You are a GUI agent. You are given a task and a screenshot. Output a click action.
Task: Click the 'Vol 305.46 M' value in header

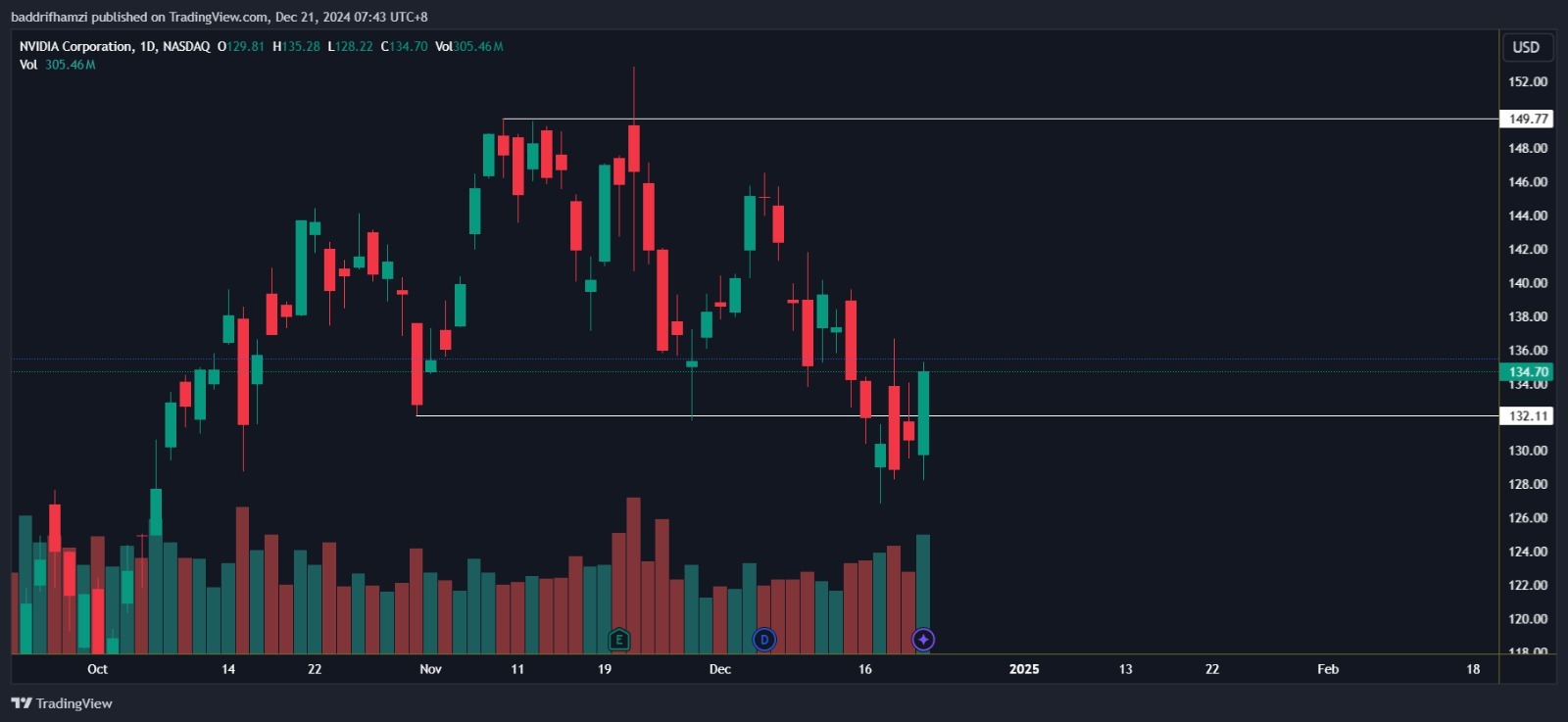pyautogui.click(x=469, y=46)
